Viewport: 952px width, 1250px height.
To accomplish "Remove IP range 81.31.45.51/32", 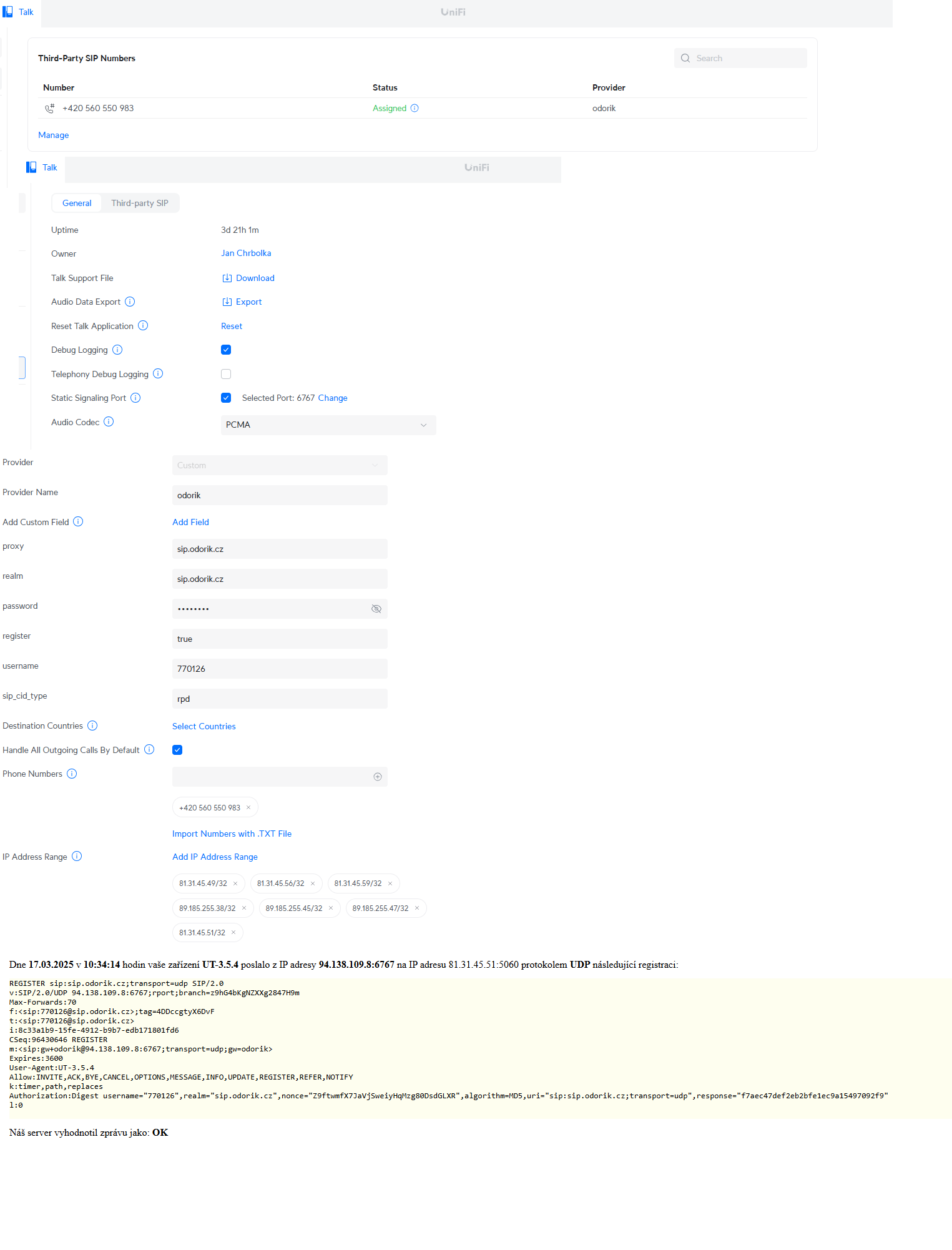I will click(x=233, y=932).
